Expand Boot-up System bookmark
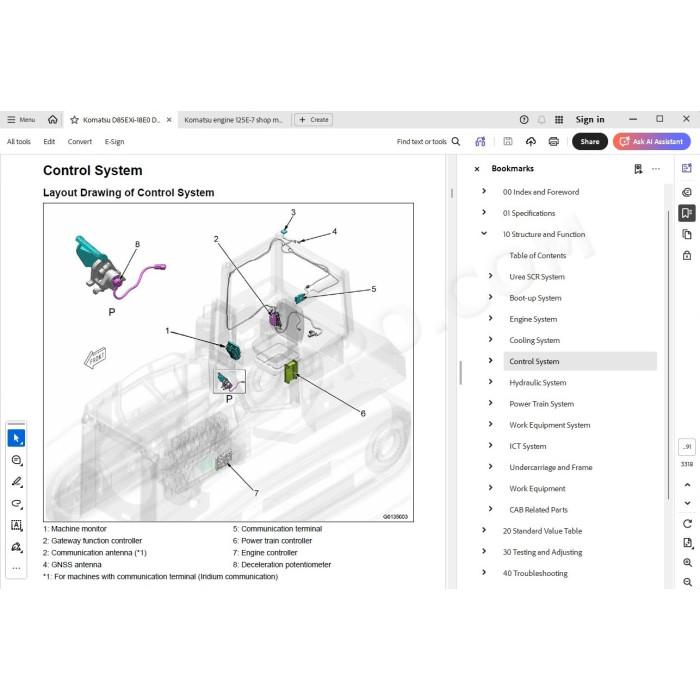The height and width of the screenshot is (700, 700). pos(491,297)
